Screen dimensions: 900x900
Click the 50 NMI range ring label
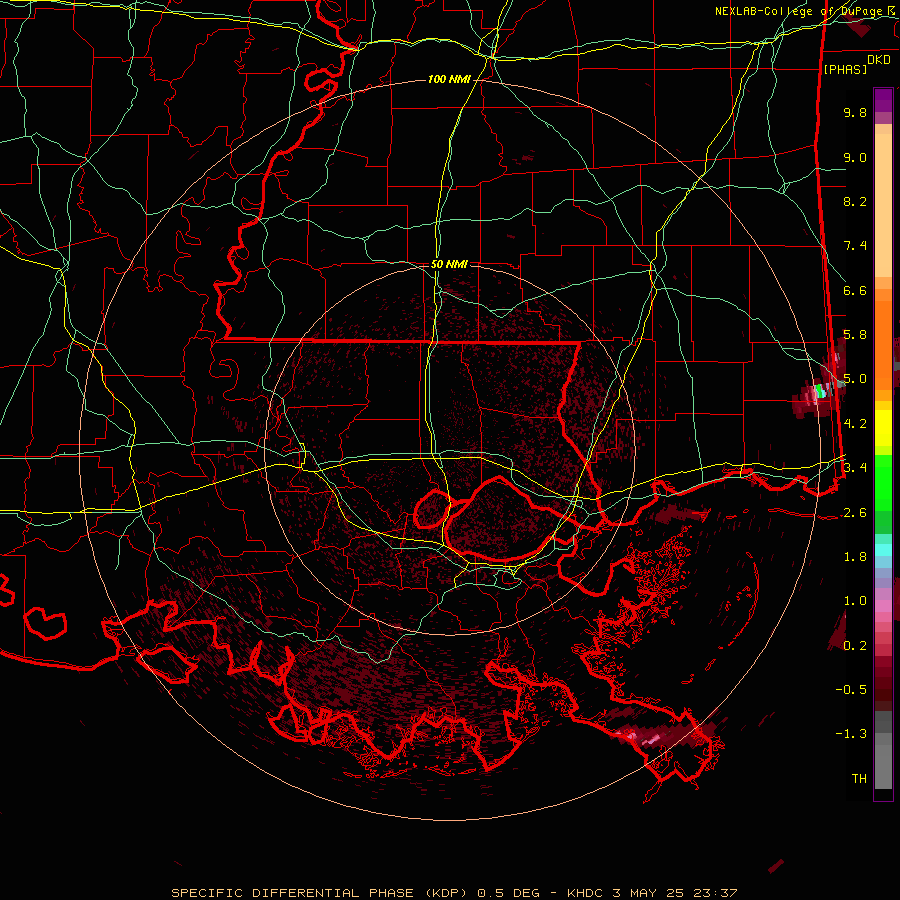click(x=449, y=264)
